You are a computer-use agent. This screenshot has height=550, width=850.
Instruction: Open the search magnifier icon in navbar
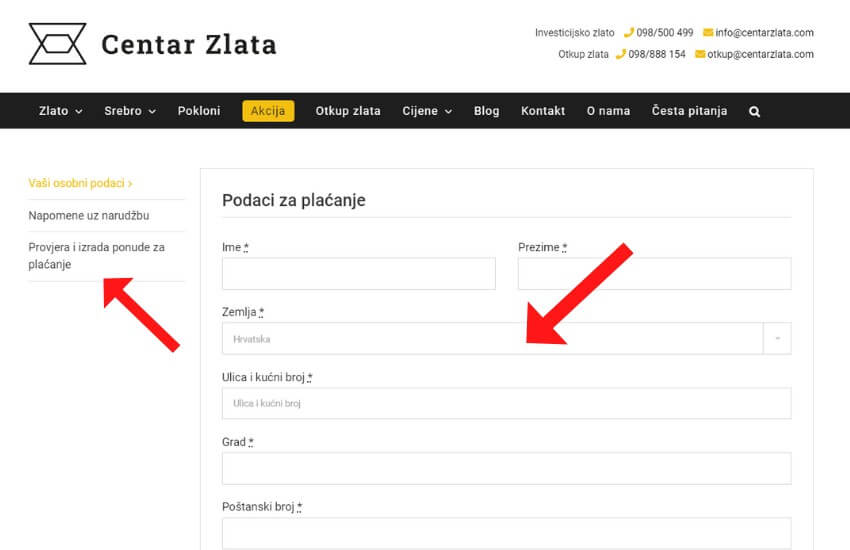pyautogui.click(x=754, y=111)
